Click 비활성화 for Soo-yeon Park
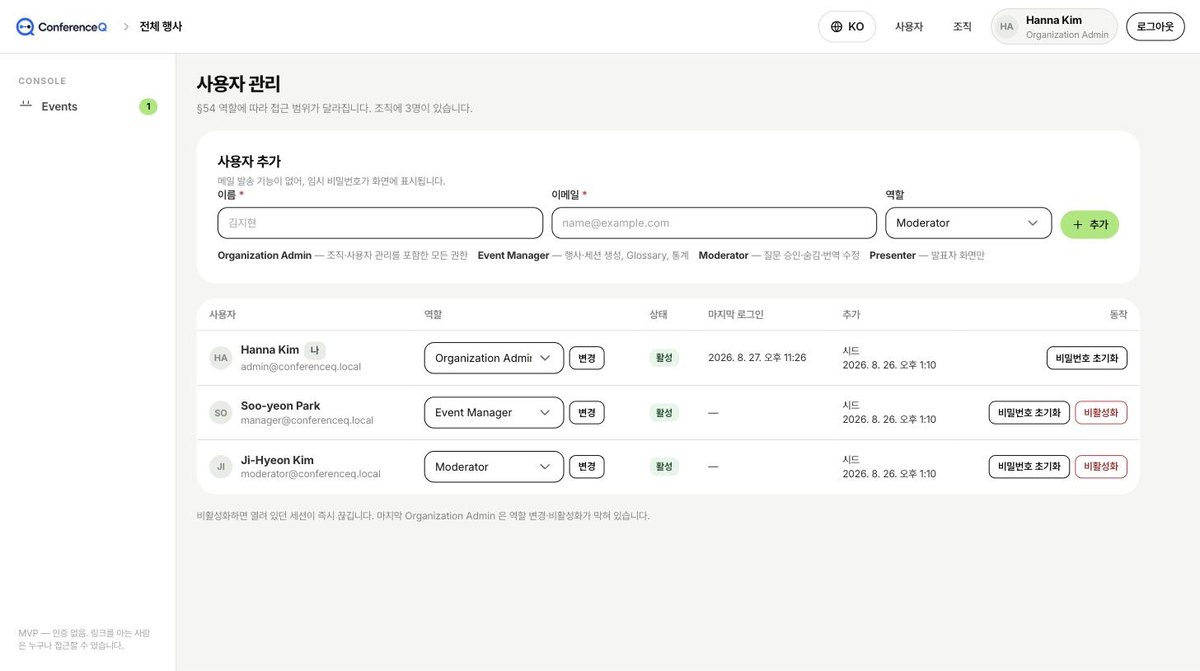Image resolution: width=1200 pixels, height=671 pixels. click(1101, 412)
